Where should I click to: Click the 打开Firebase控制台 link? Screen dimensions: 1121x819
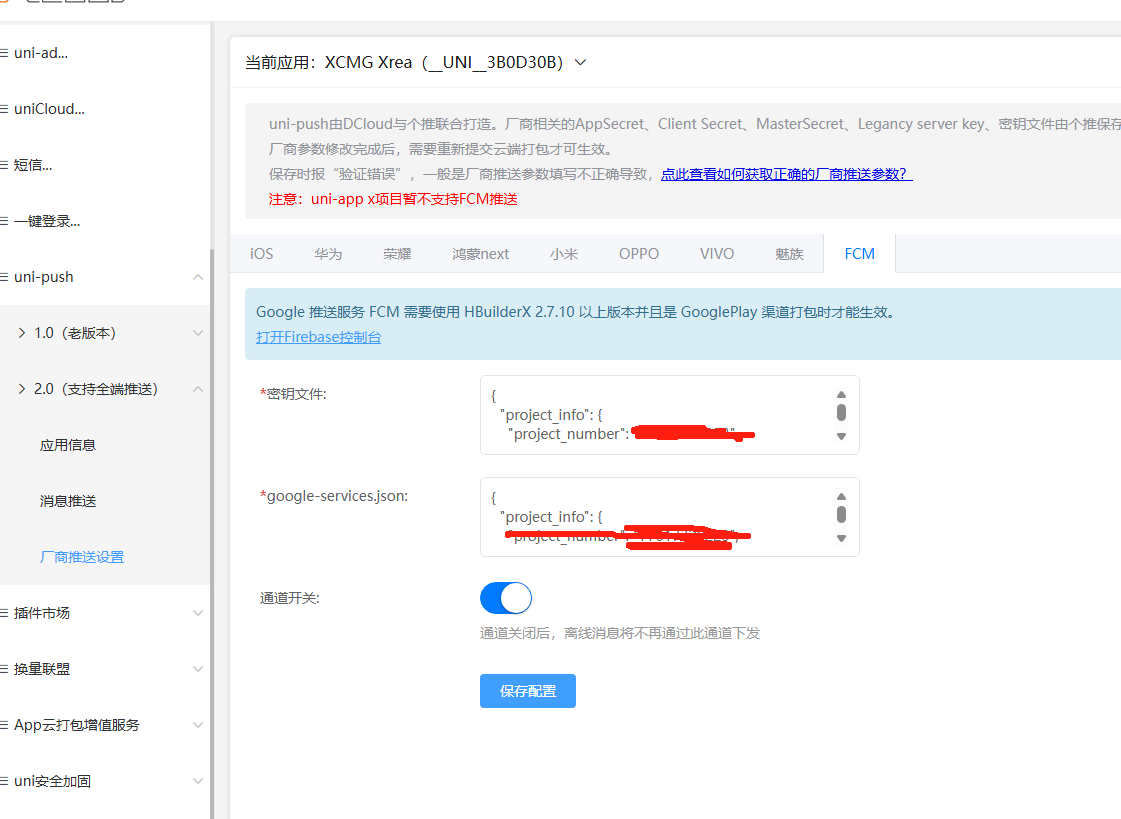pyautogui.click(x=319, y=337)
